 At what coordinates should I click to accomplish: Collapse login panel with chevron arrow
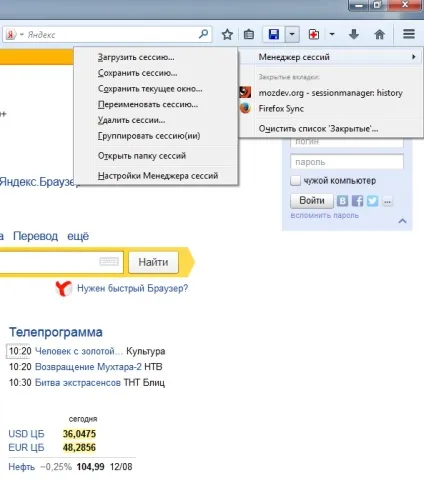tap(402, 221)
